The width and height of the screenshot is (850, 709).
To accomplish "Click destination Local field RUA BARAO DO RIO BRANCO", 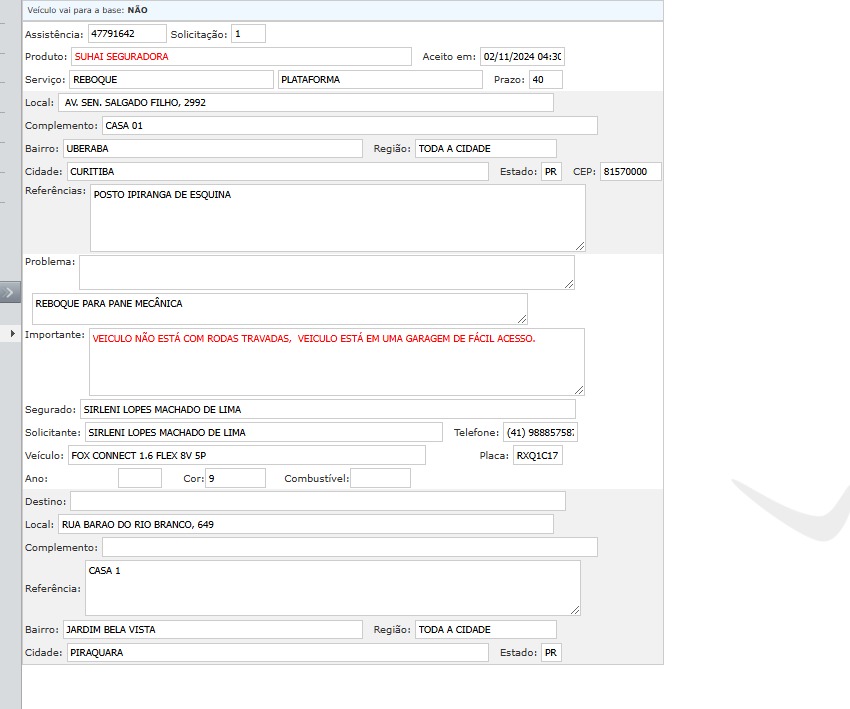I will (x=306, y=525).
